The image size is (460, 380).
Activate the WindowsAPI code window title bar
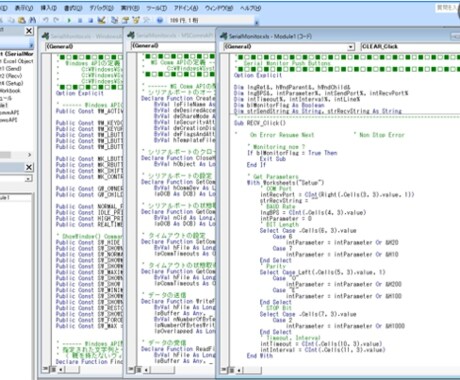click(82, 36)
